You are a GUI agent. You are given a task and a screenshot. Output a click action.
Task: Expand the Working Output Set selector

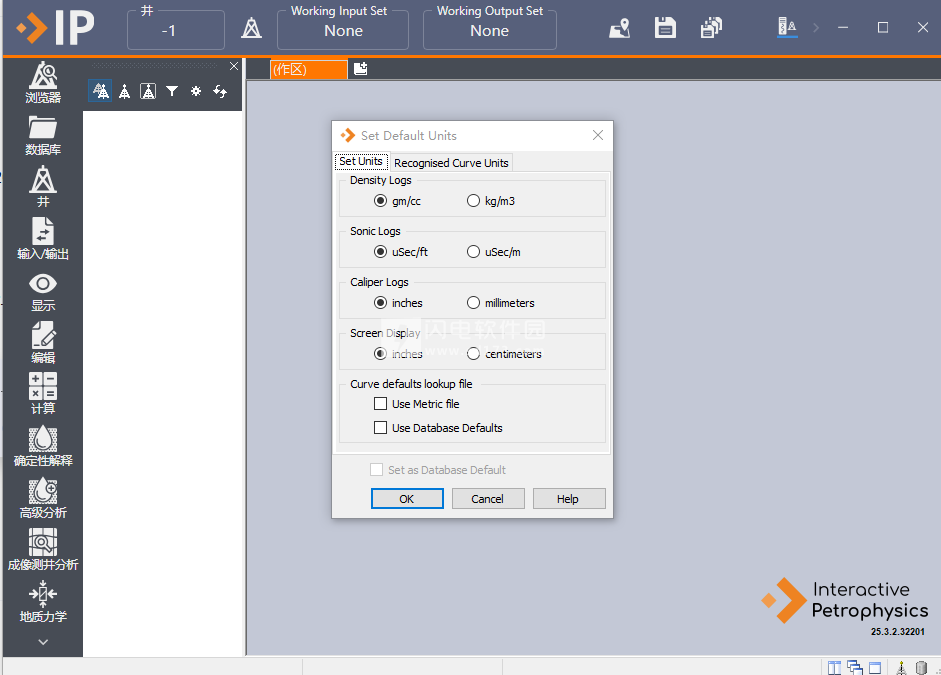tap(489, 30)
